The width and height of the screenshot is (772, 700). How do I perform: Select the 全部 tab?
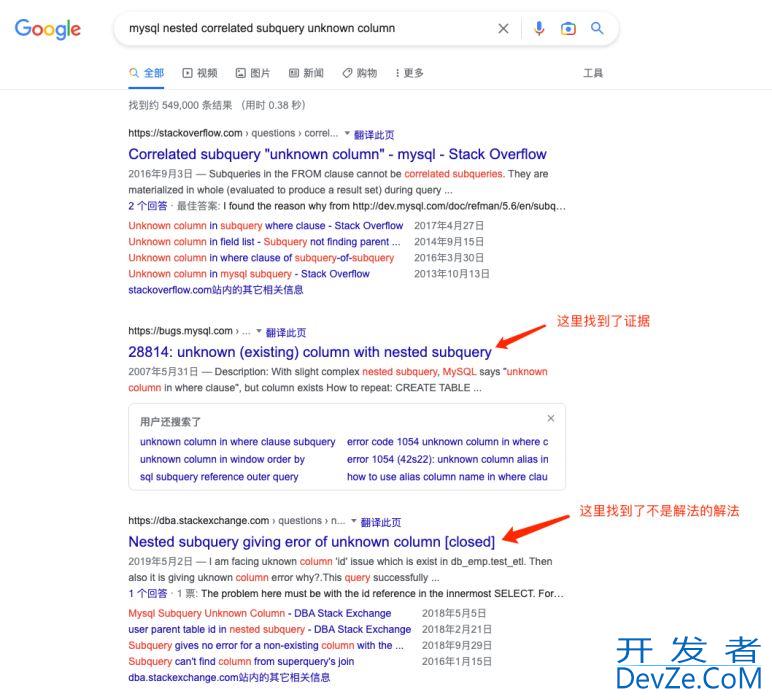pos(146,73)
